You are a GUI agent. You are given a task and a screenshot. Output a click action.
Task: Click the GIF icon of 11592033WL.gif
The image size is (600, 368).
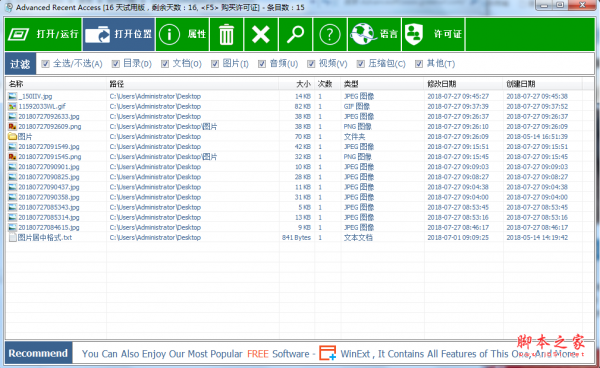[x=13, y=106]
